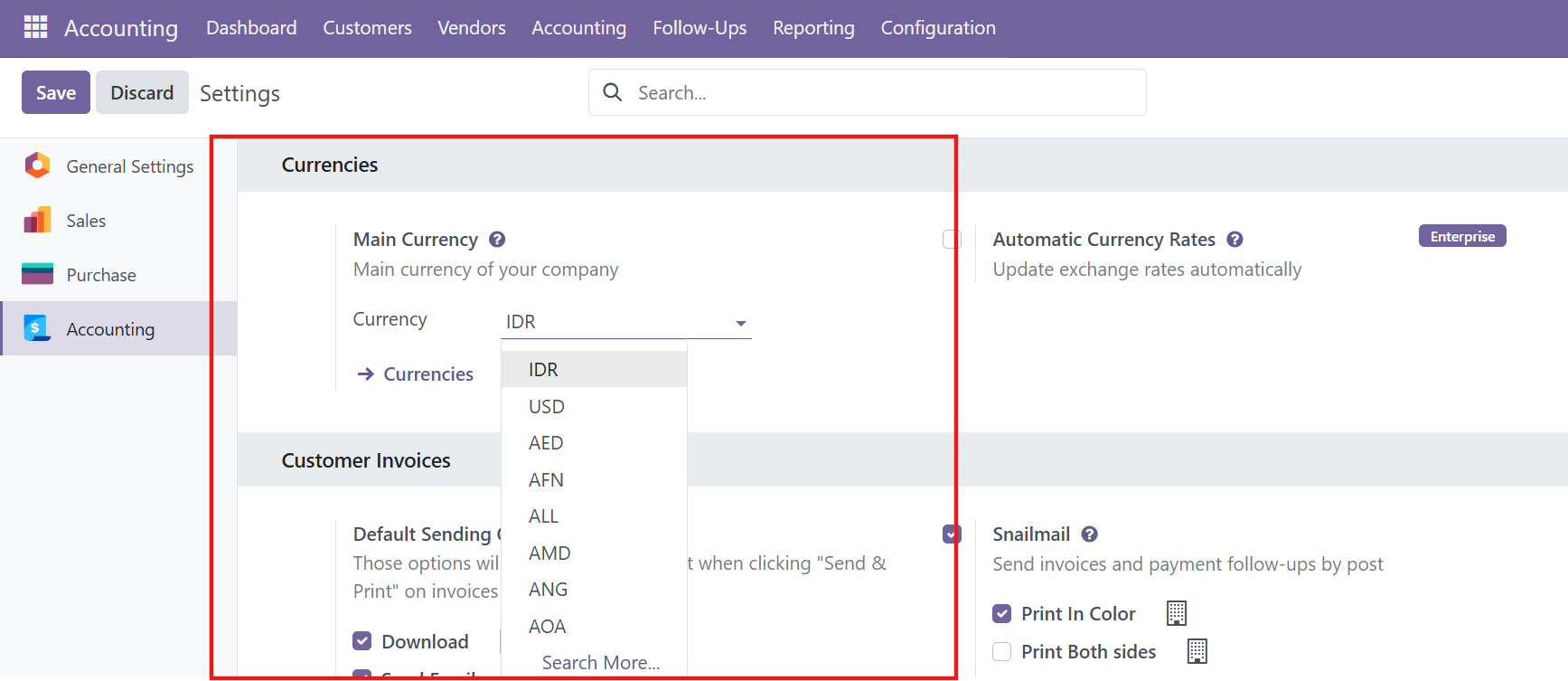Click the General Settings sidebar icon
The image size is (1568, 681).
(x=37, y=166)
